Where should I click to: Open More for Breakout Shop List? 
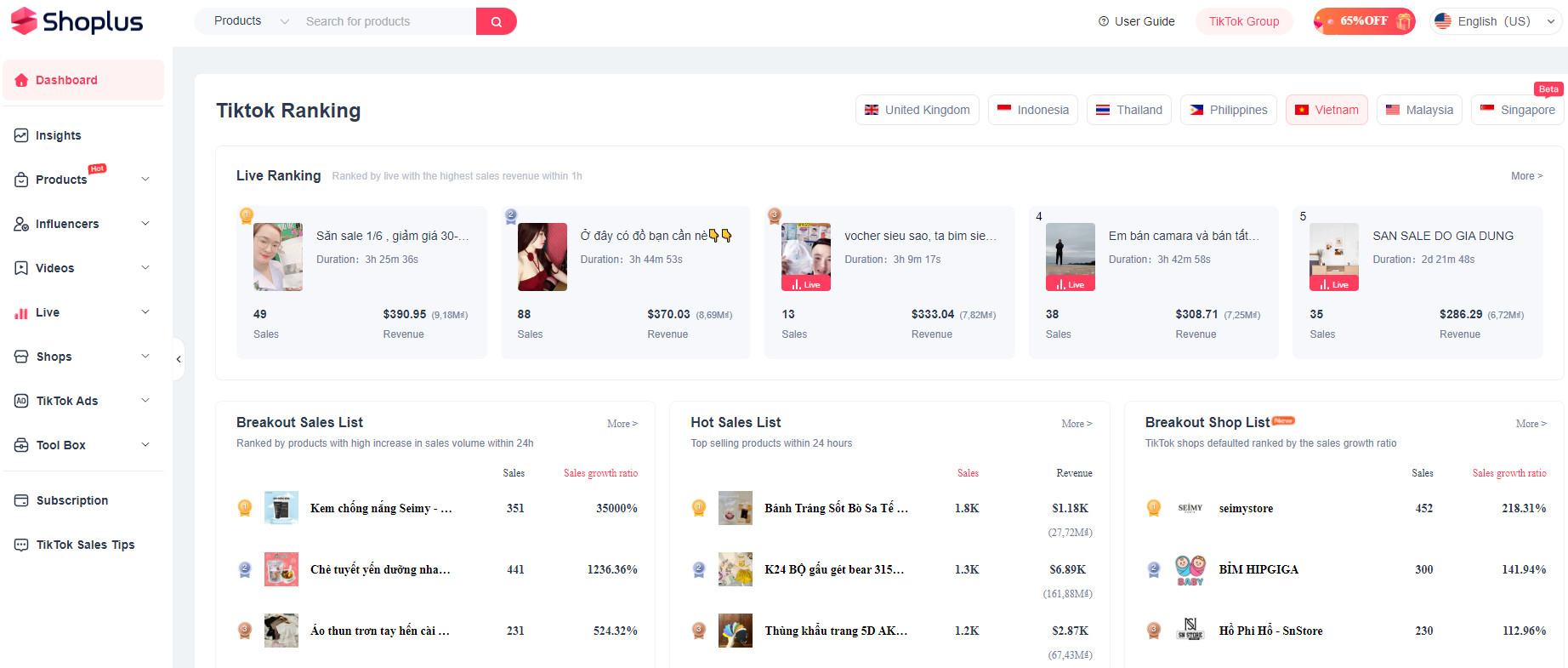pyautogui.click(x=1531, y=424)
